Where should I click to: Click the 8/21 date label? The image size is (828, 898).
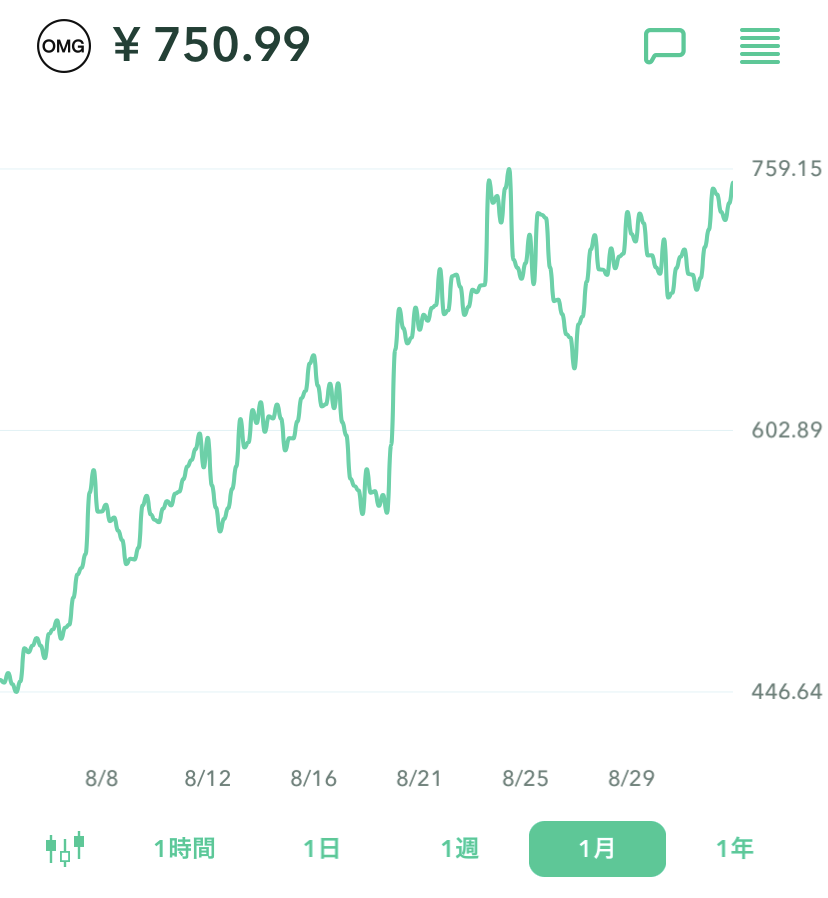pyautogui.click(x=420, y=779)
